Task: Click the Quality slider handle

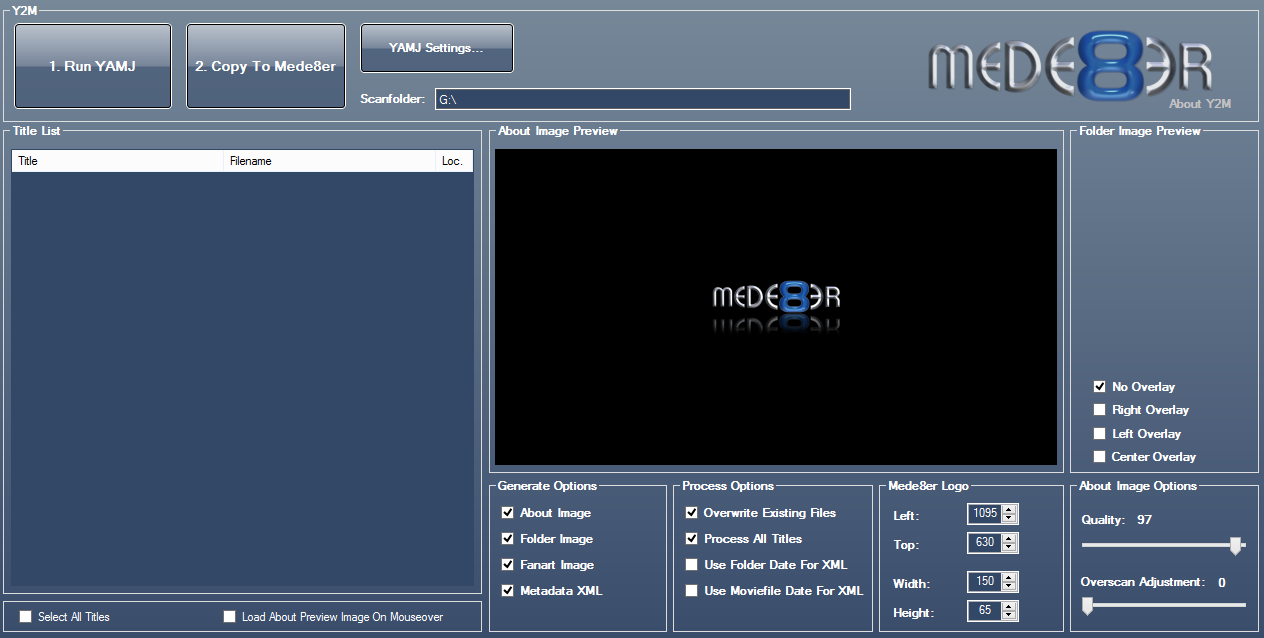Action: [1235, 545]
